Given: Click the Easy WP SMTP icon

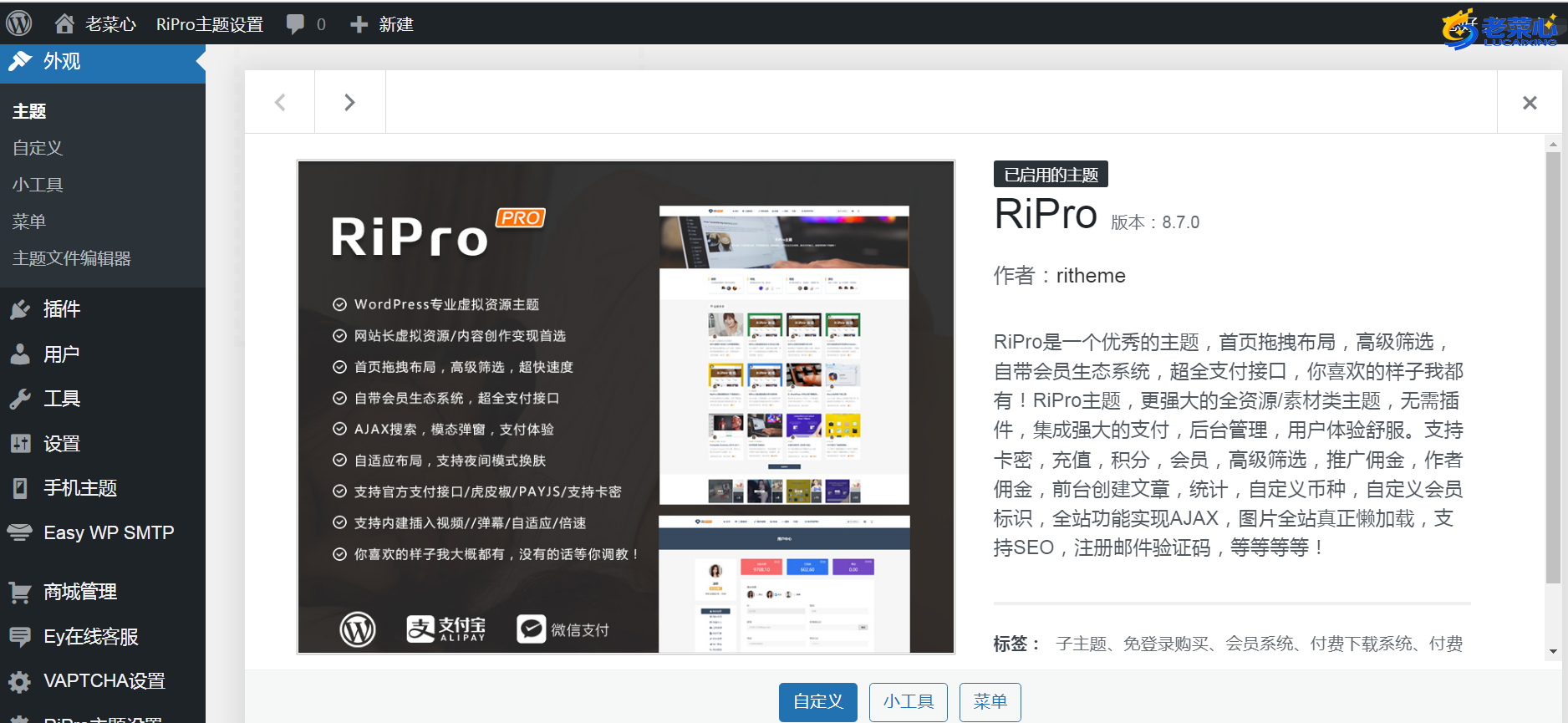Looking at the screenshot, I should point(20,532).
